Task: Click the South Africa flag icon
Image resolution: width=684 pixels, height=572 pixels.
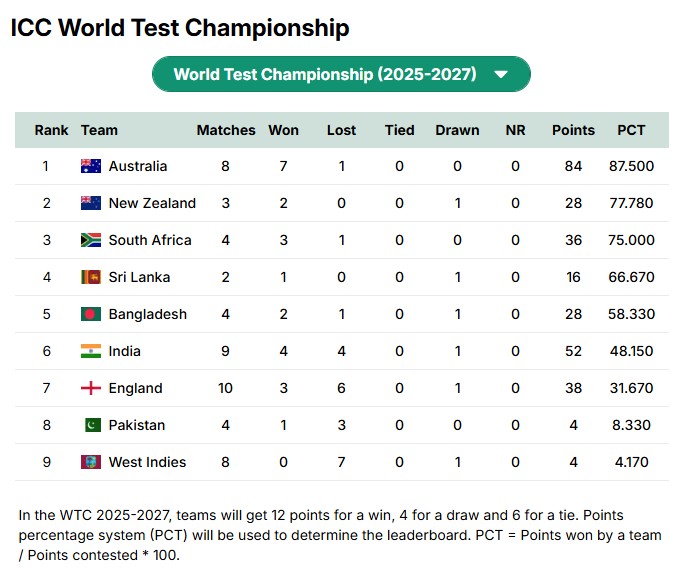Action: tap(91, 240)
